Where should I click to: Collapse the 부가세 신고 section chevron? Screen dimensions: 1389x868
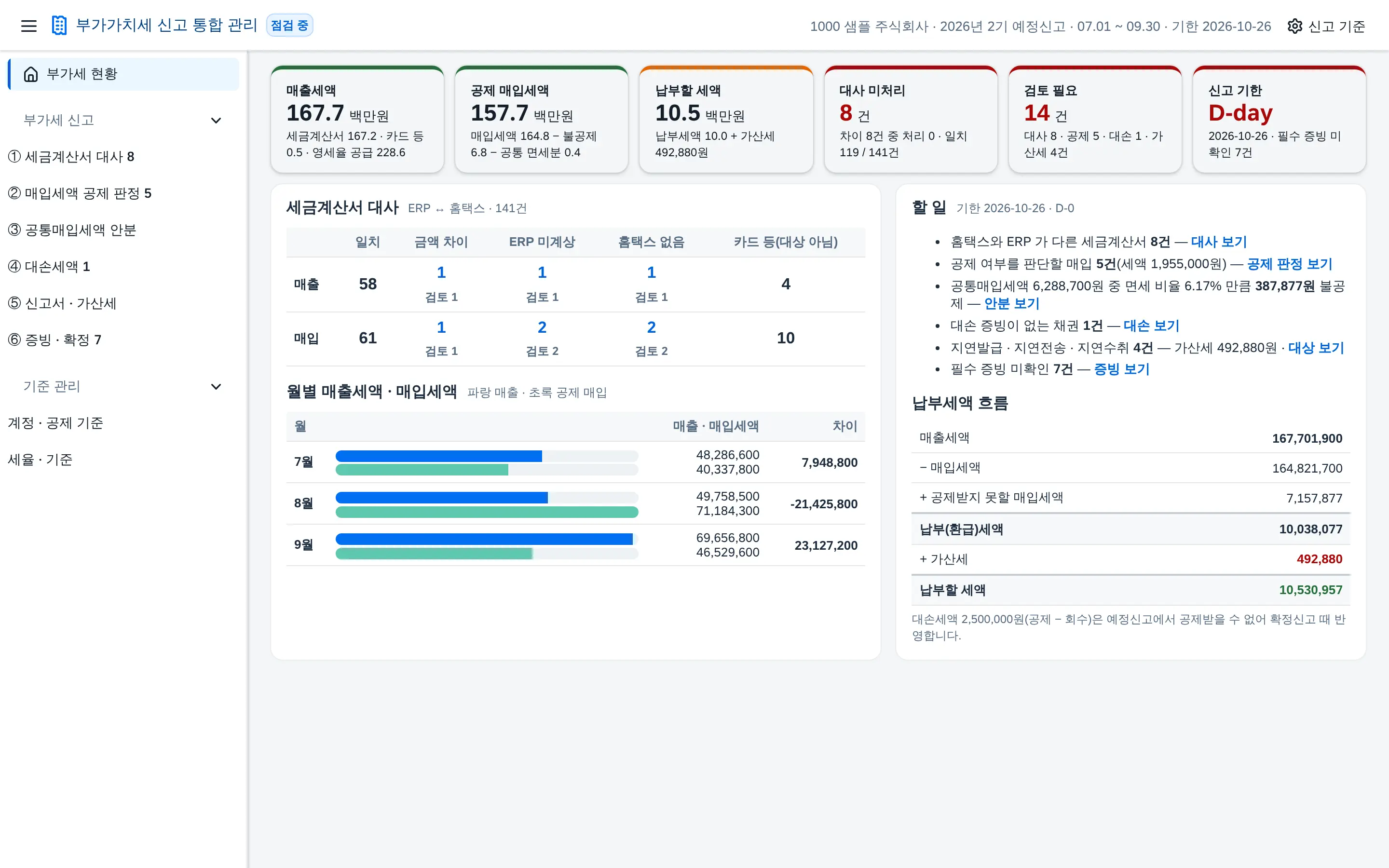click(216, 121)
